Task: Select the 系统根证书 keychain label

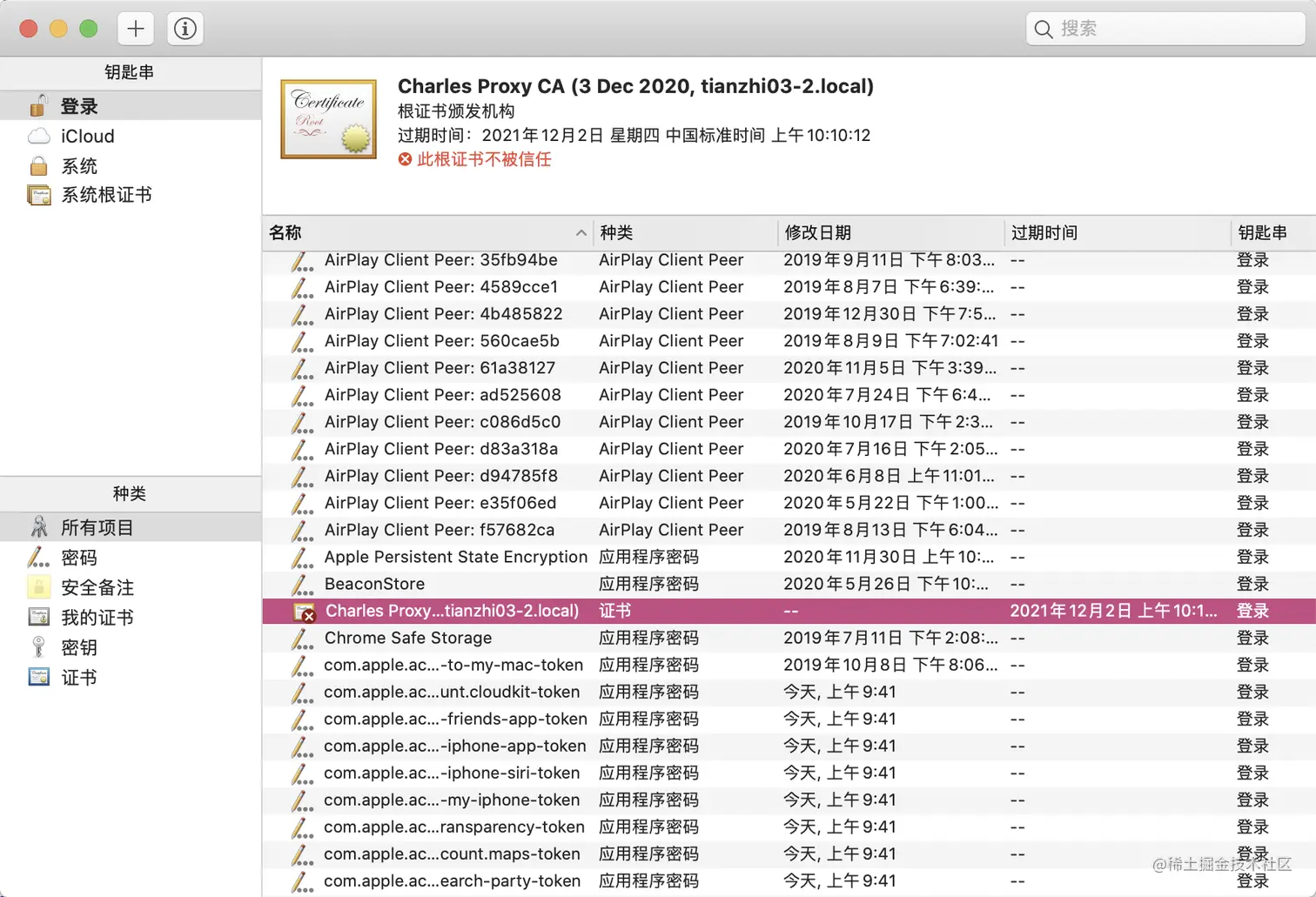Action: tap(106, 195)
